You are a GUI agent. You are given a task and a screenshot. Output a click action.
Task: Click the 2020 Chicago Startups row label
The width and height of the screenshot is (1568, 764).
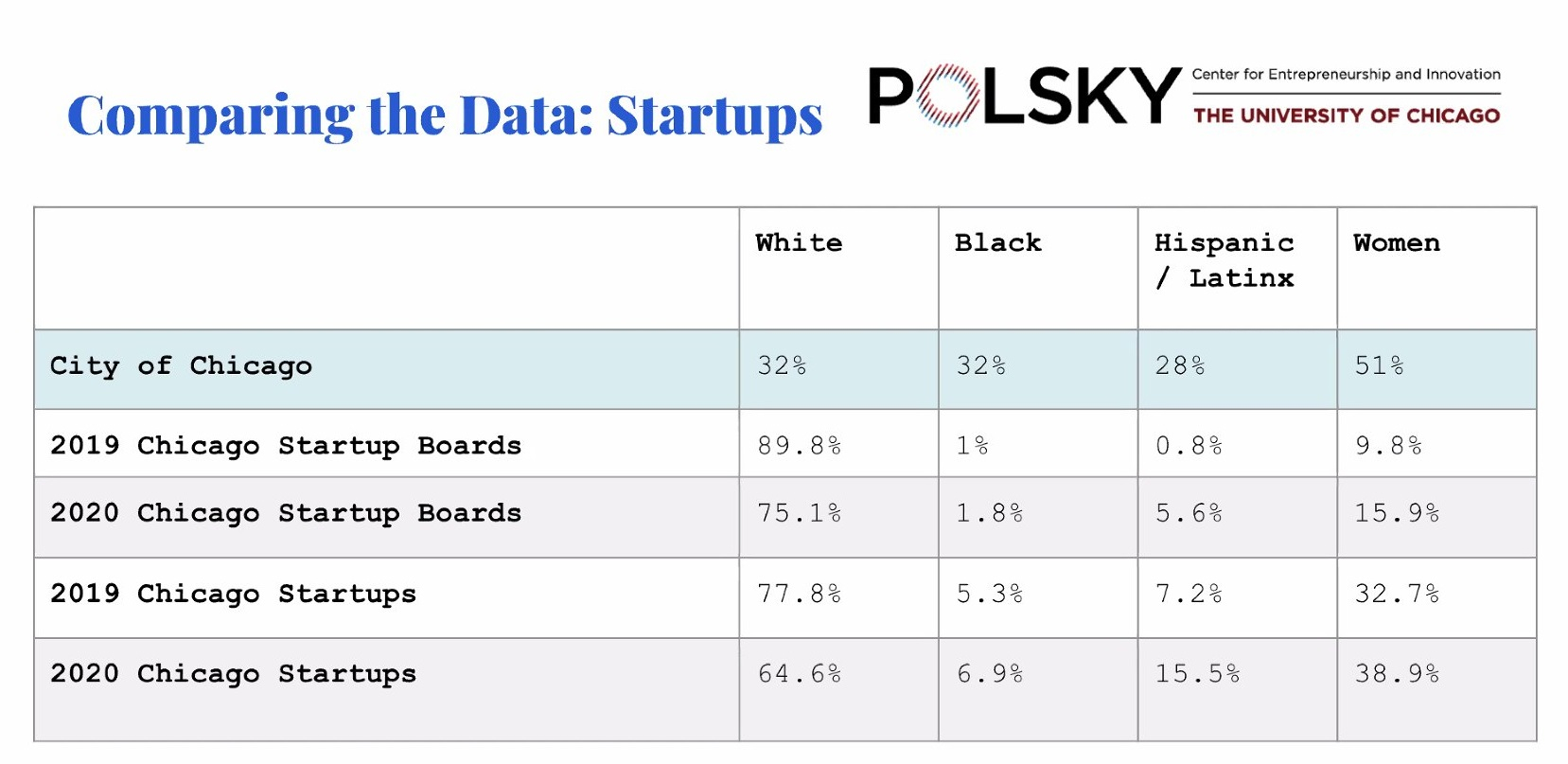(233, 674)
